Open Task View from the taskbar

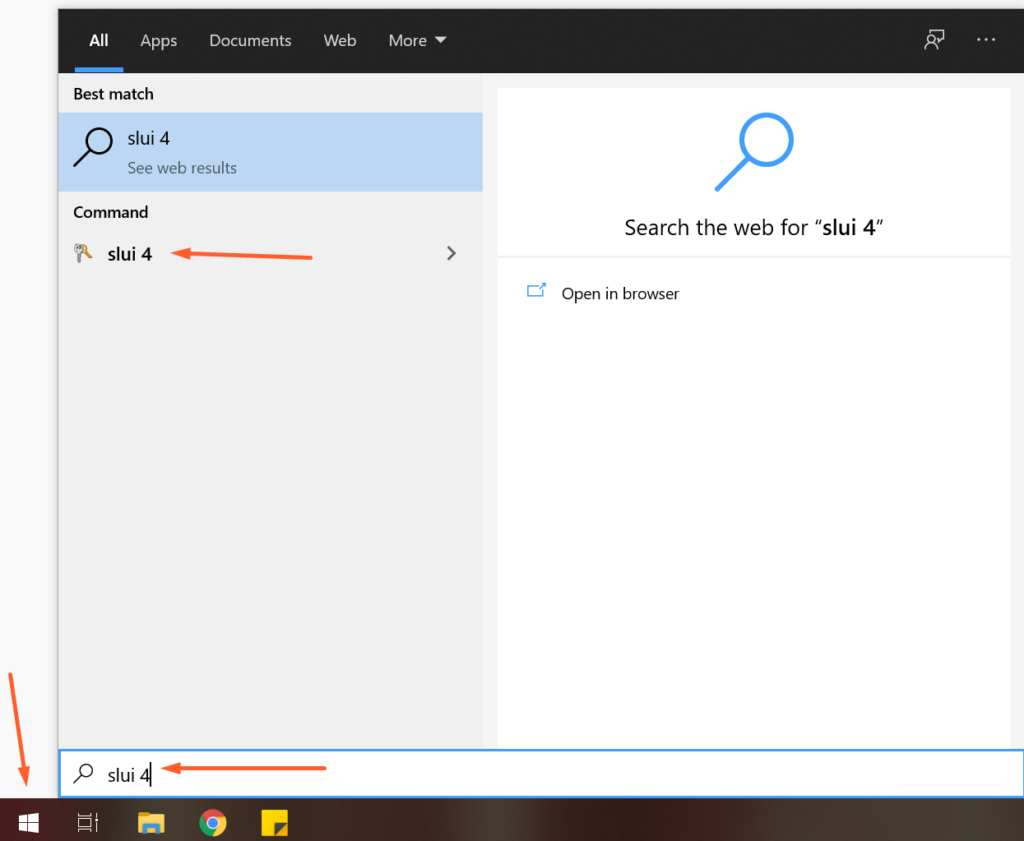[x=88, y=822]
